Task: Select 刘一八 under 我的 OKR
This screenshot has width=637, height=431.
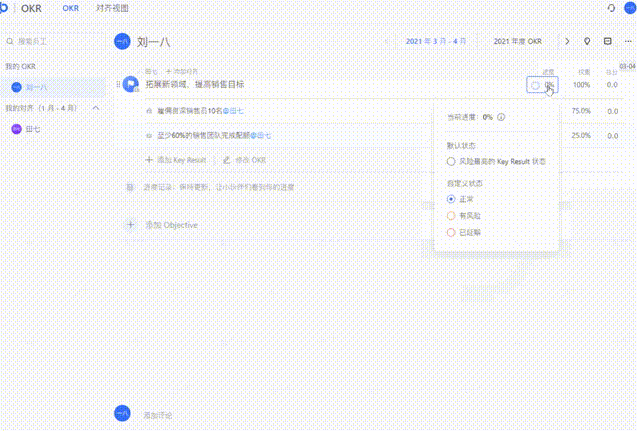Action: [x=53, y=87]
